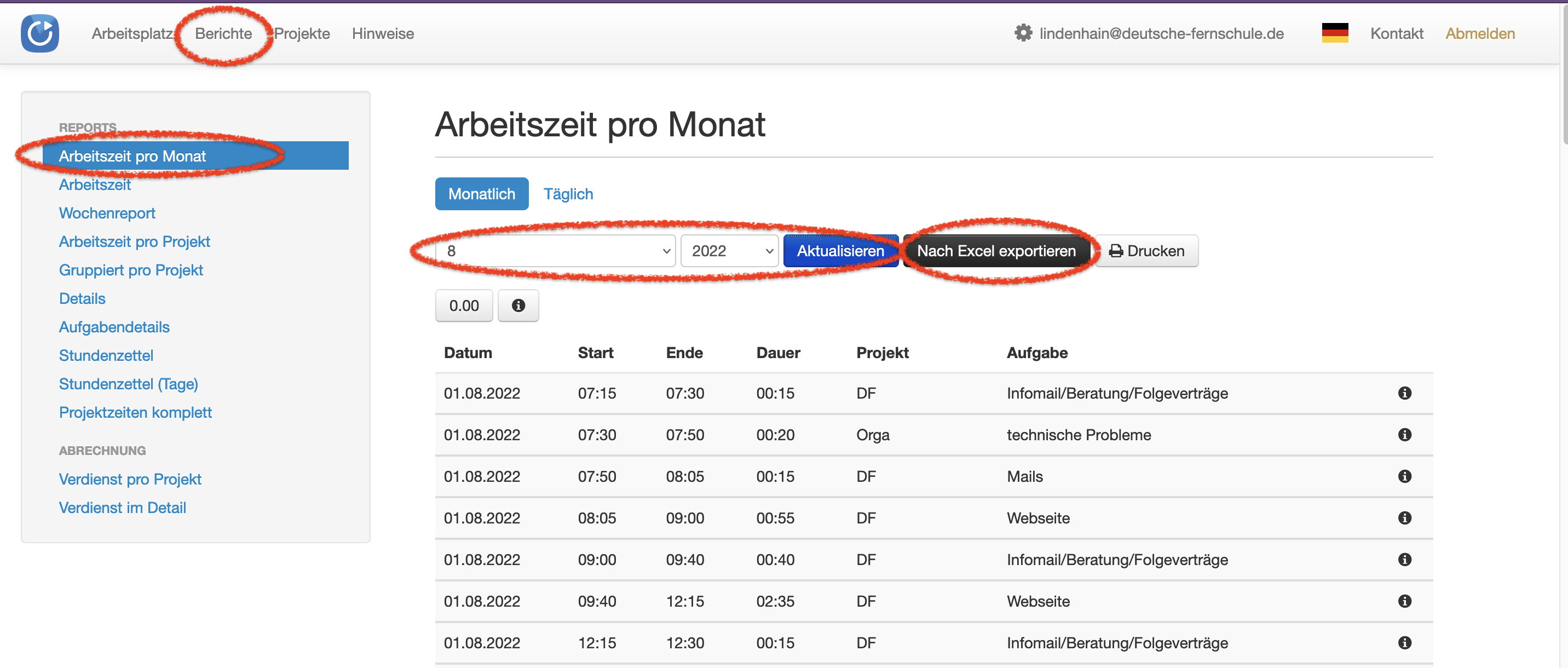Select the Monatlich tab

pos(481,194)
